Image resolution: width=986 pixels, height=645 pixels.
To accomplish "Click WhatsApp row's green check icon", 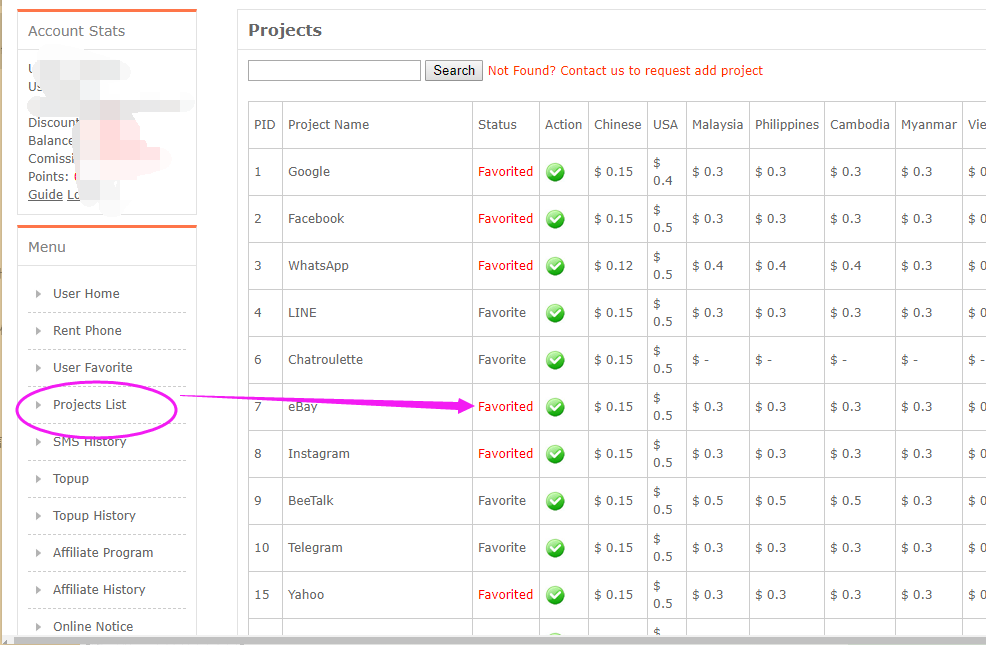I will tap(555, 266).
